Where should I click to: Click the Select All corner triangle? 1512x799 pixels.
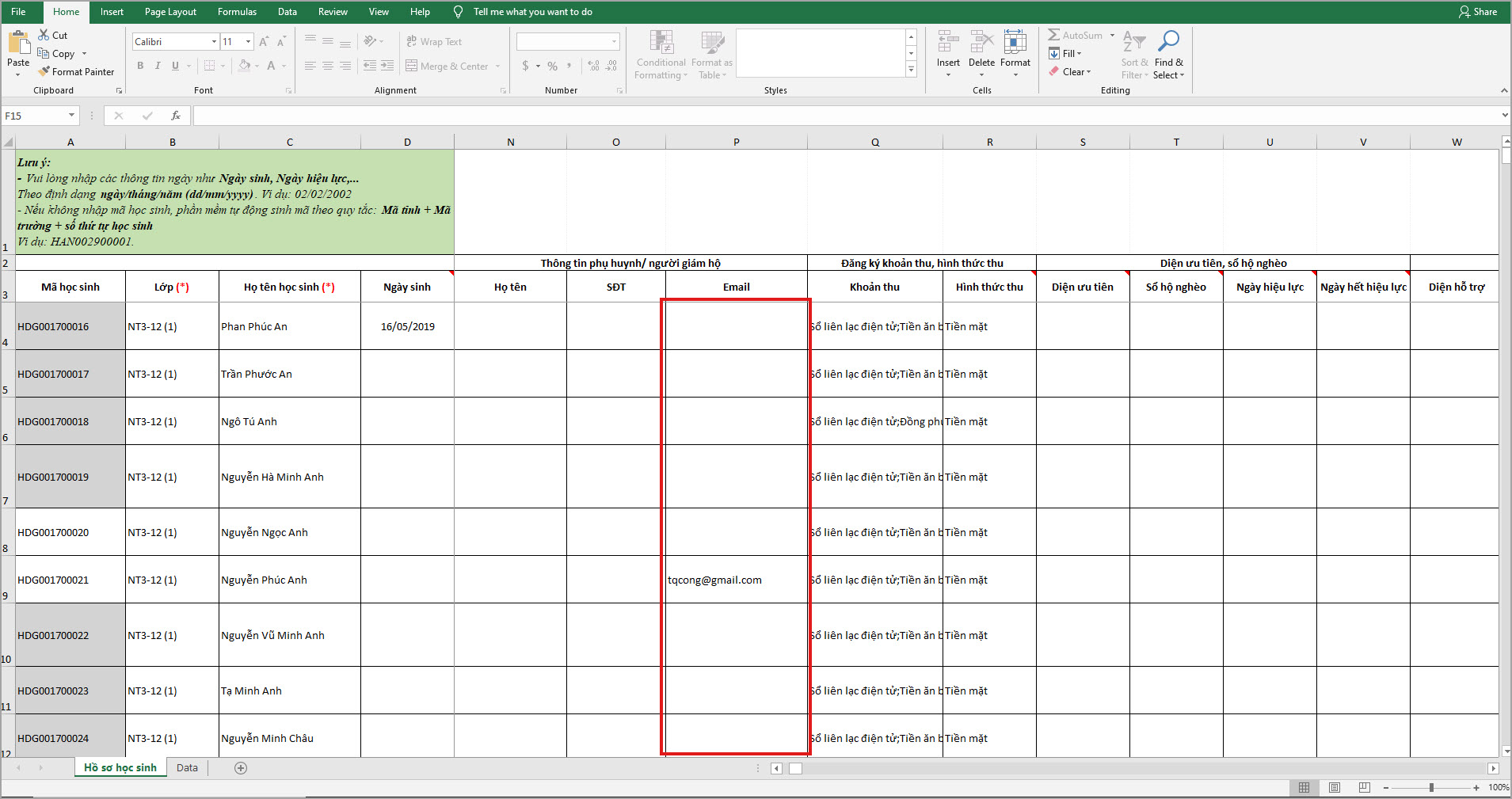(x=9, y=143)
